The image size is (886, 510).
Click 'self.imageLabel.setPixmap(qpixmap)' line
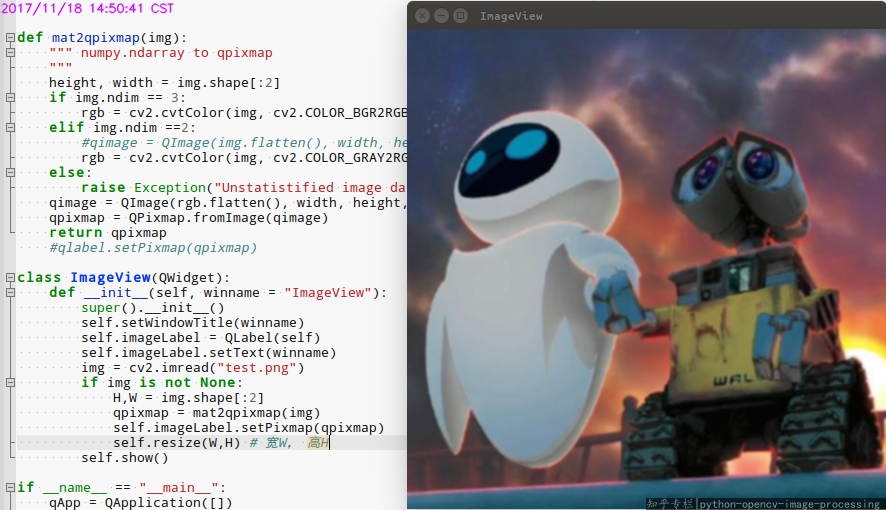tap(249, 428)
